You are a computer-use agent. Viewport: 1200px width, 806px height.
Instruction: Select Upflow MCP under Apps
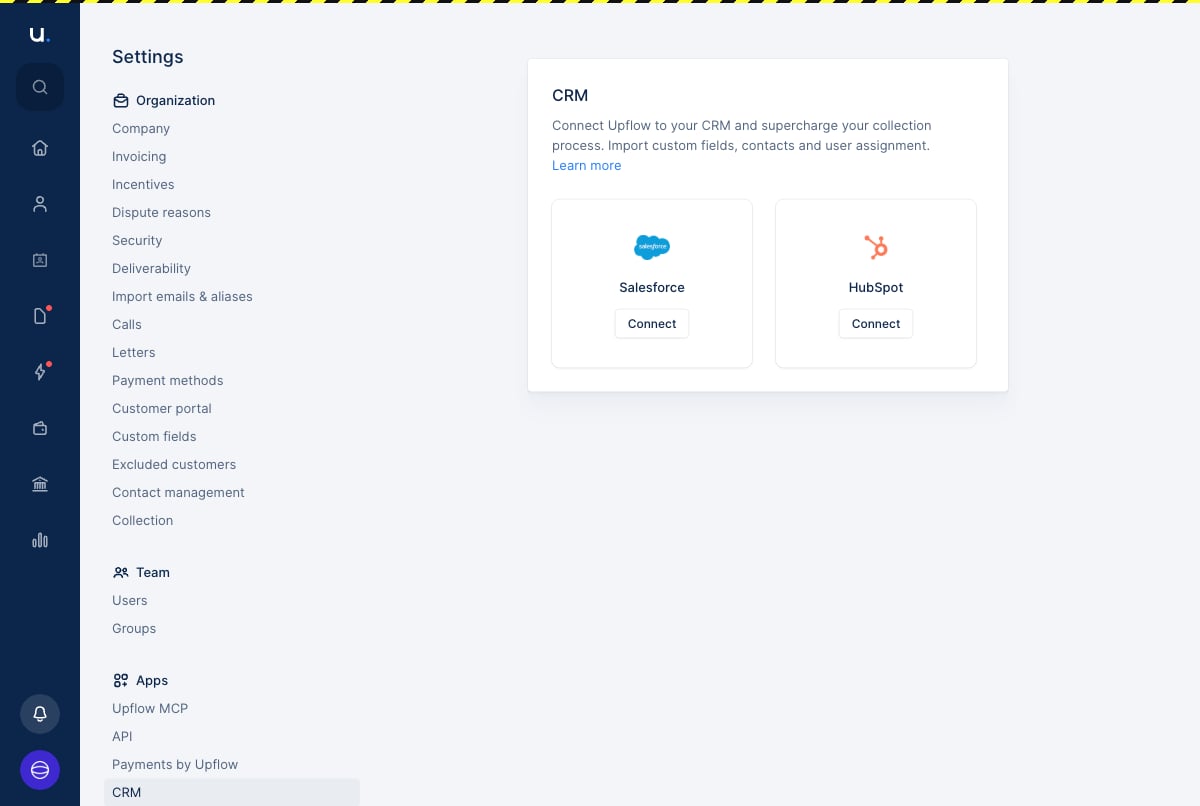pos(150,708)
